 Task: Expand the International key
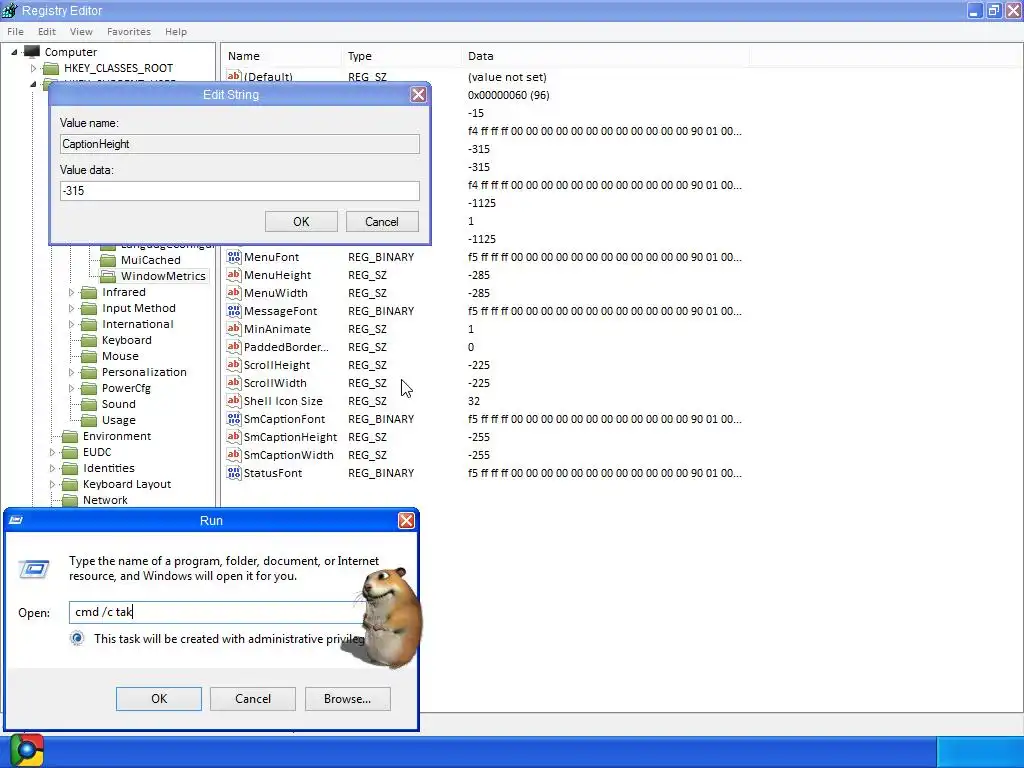click(x=71, y=324)
